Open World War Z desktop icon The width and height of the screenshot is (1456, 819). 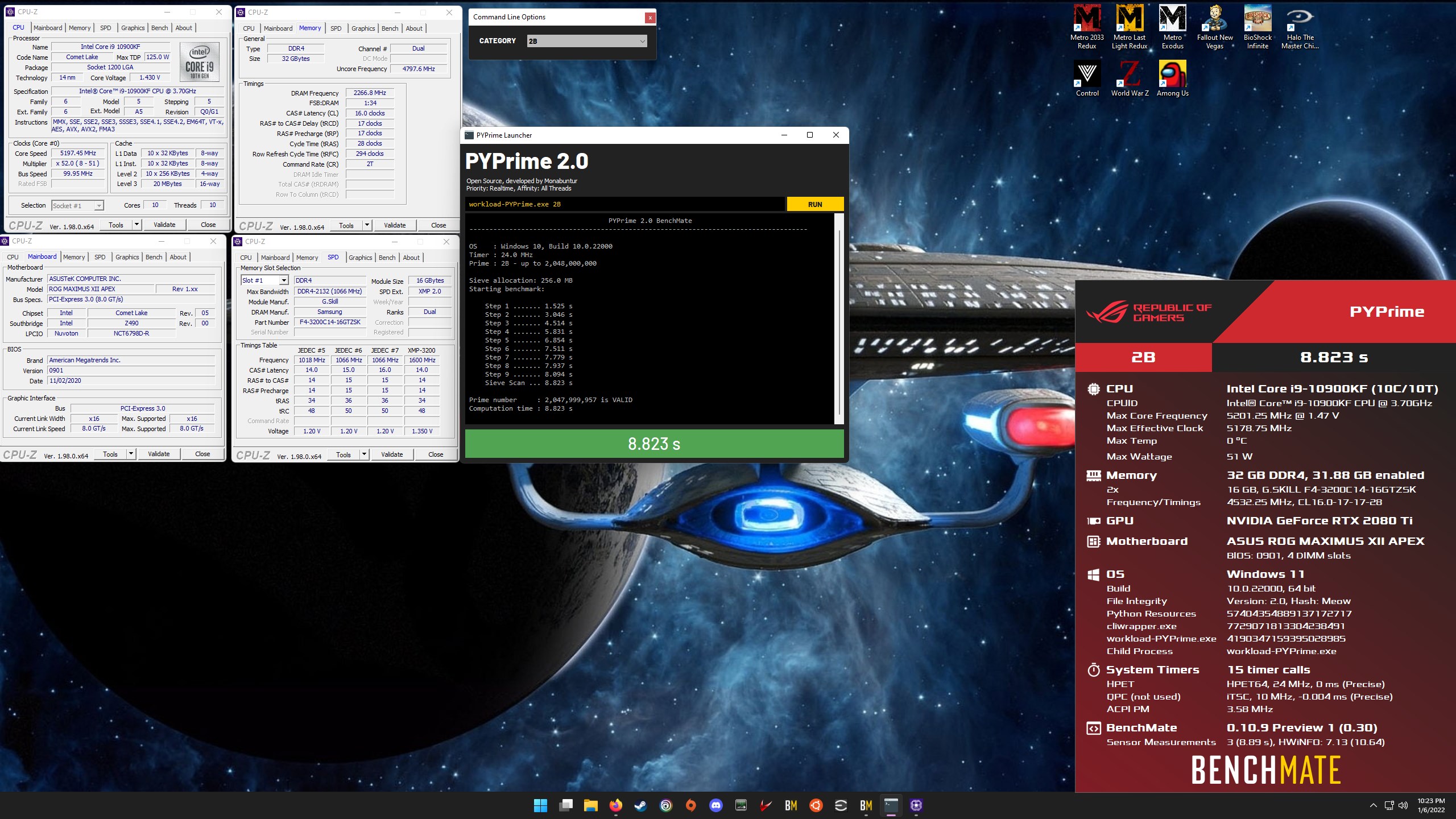point(1130,78)
